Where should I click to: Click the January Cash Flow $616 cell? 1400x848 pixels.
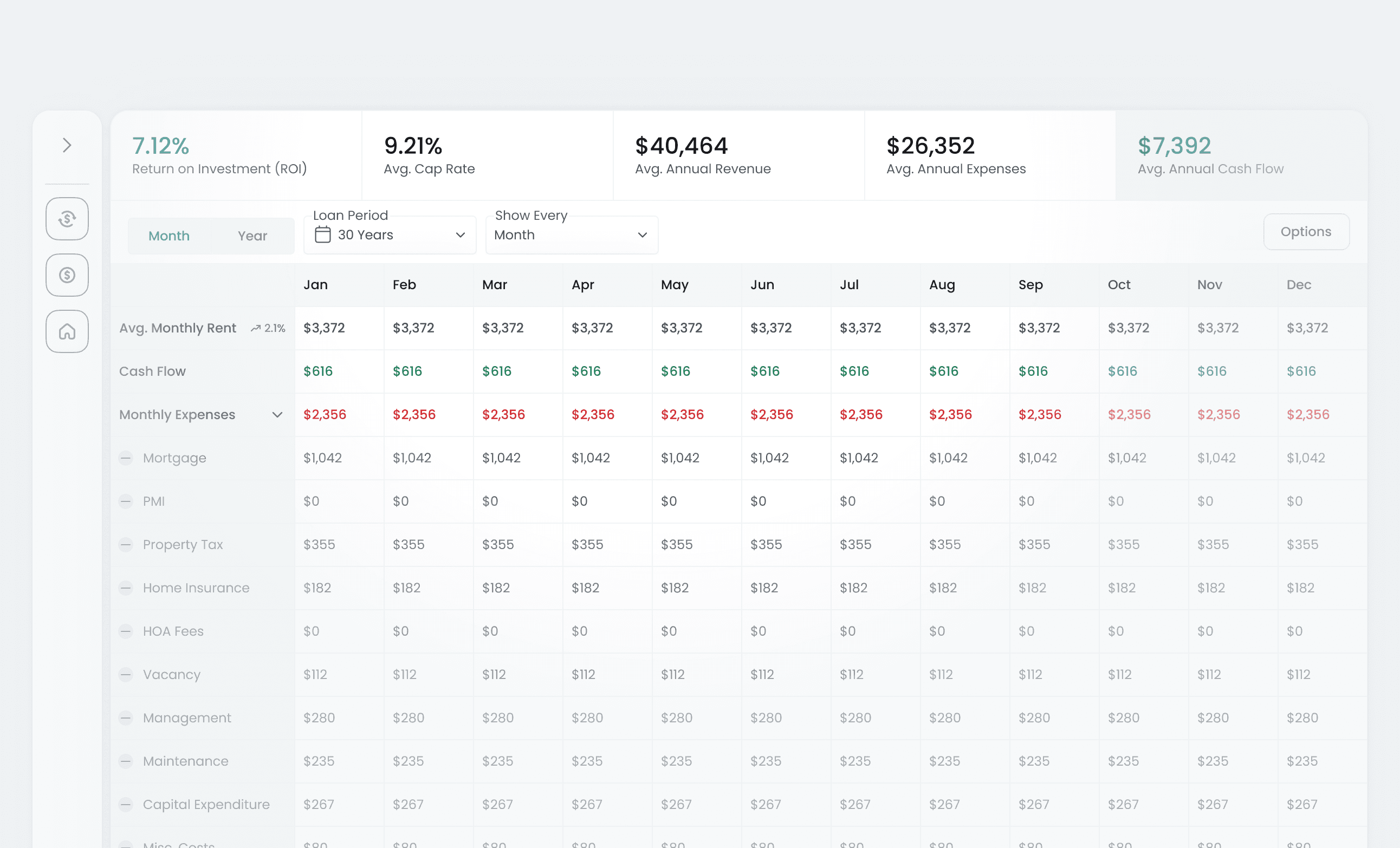(x=318, y=371)
